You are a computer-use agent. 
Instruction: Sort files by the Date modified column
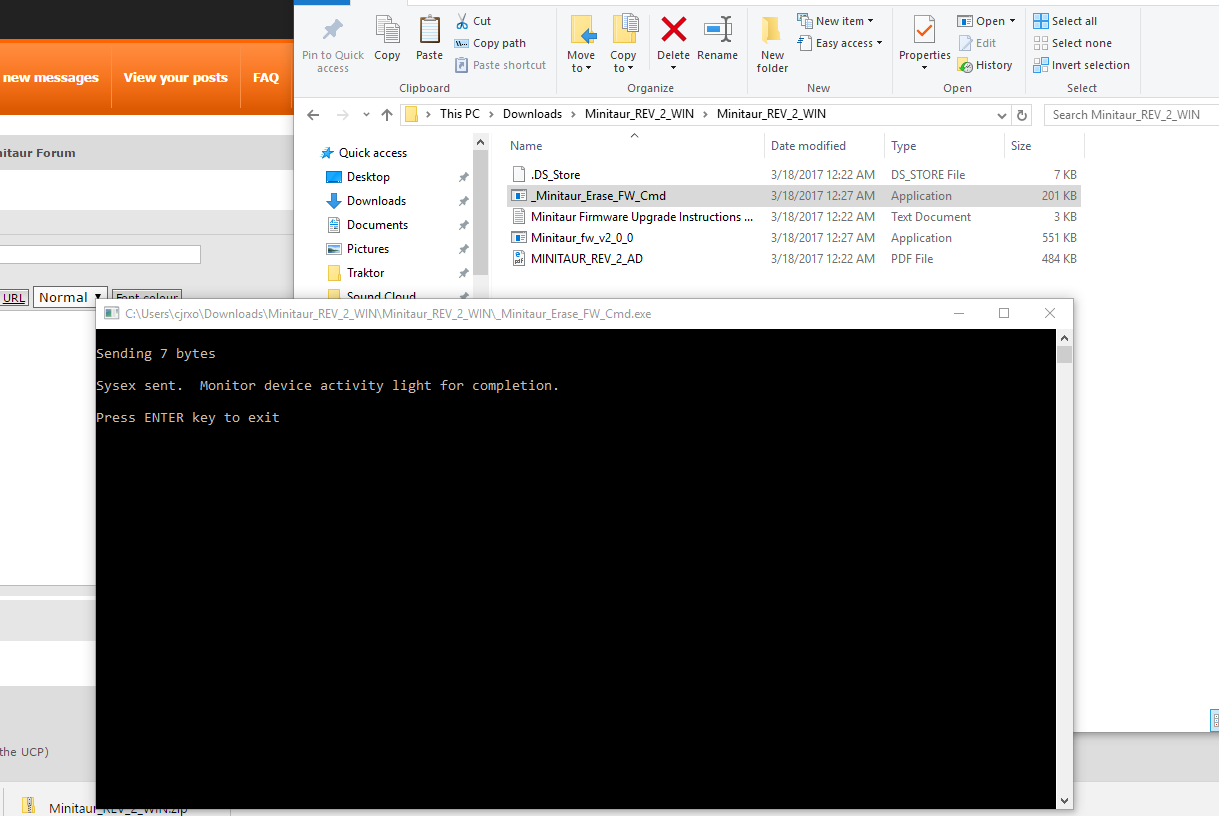coord(808,146)
